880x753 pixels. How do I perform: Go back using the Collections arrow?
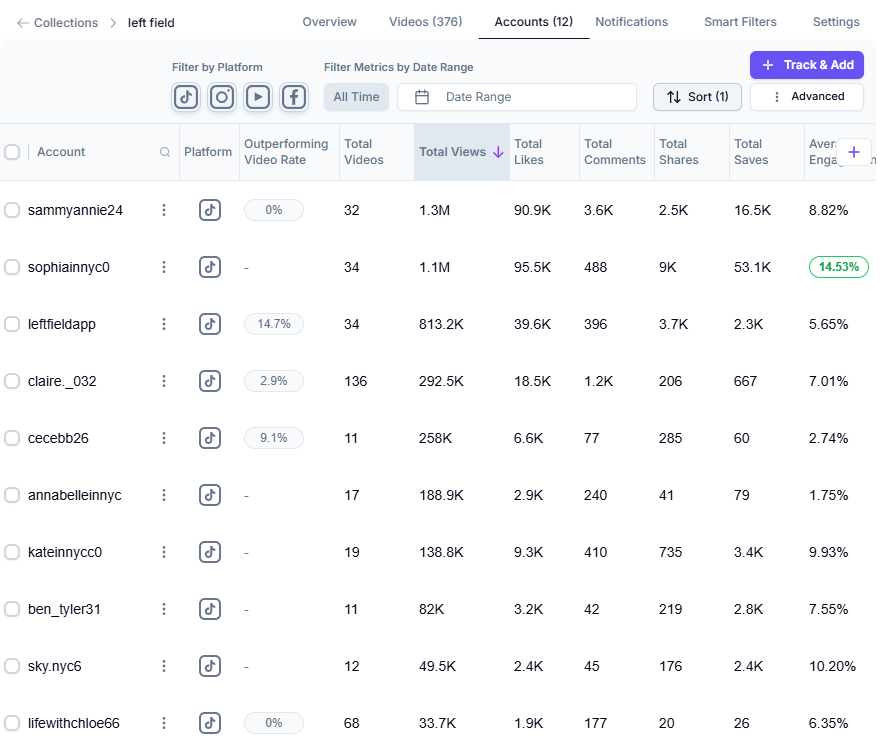pyautogui.click(x=23, y=22)
